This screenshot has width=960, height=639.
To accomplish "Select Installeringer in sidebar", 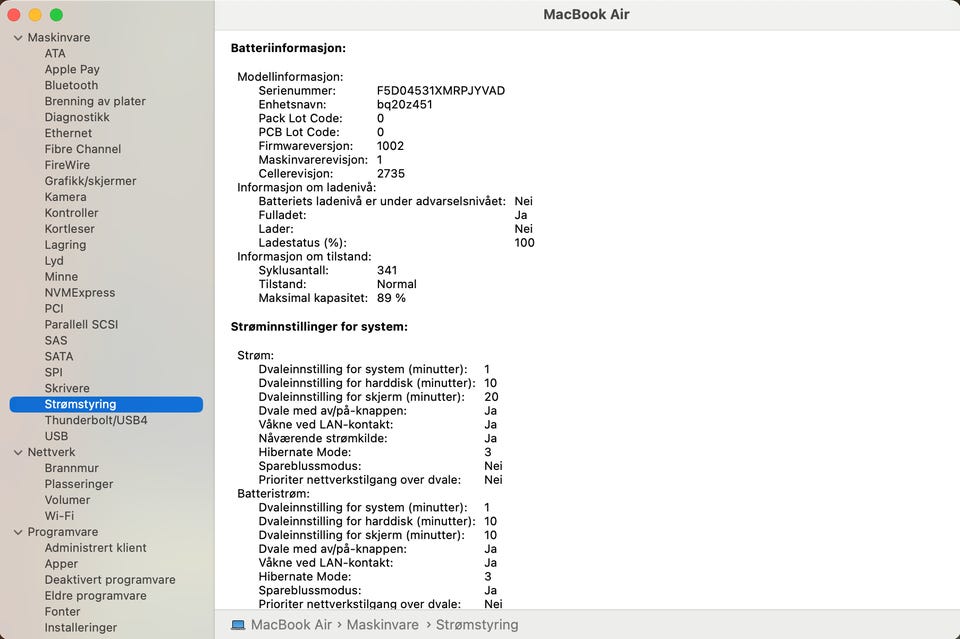I will [81, 627].
